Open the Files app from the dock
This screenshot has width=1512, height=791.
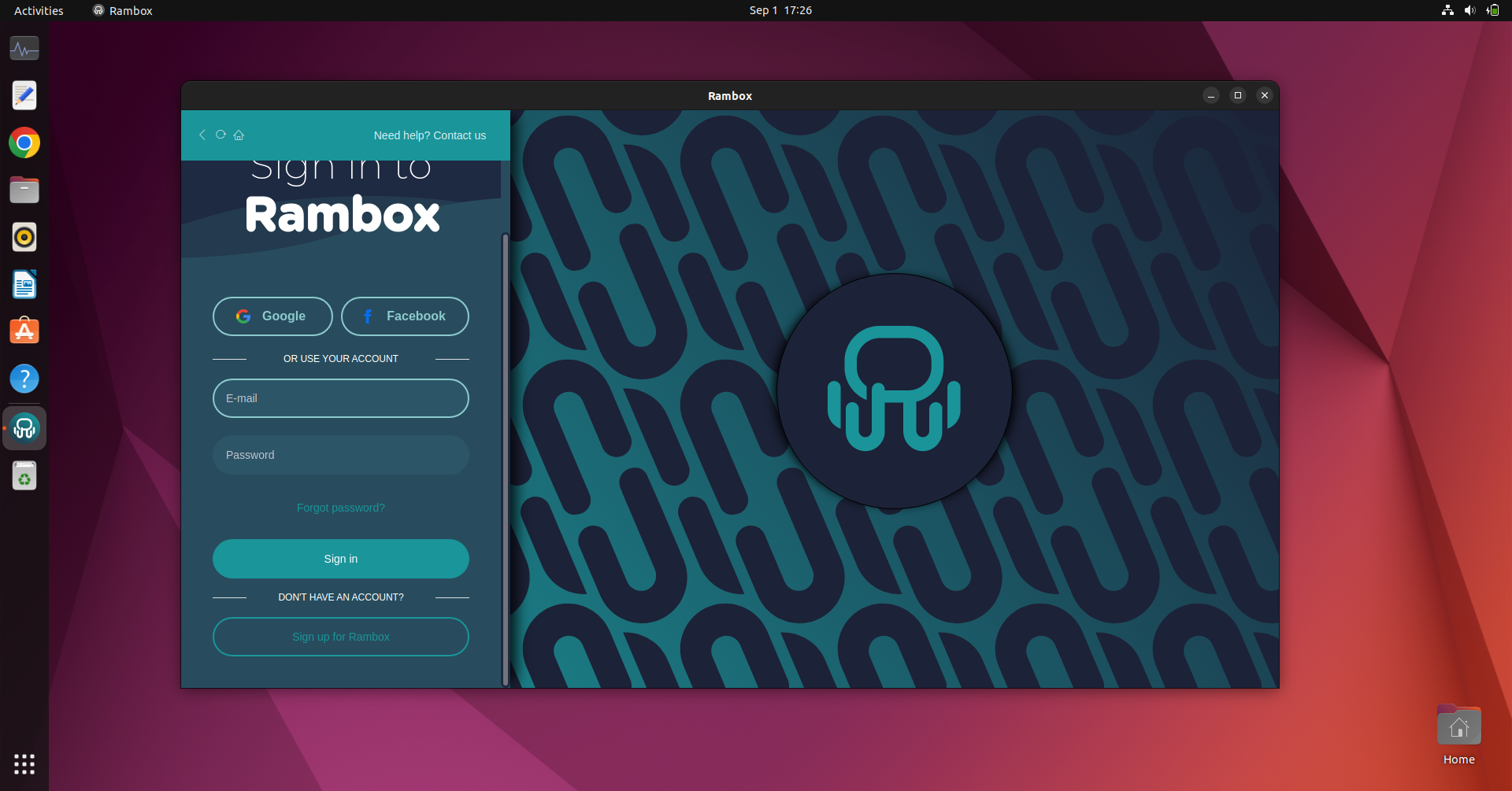[24, 190]
